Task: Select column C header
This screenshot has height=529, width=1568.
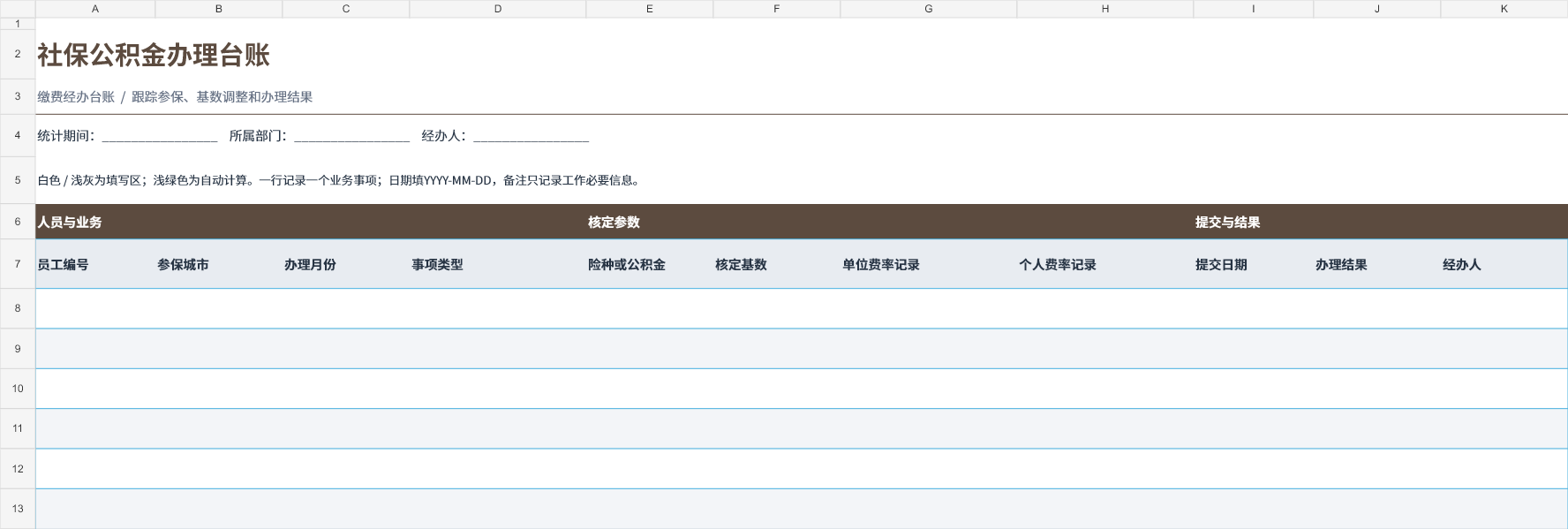Action: [346, 9]
